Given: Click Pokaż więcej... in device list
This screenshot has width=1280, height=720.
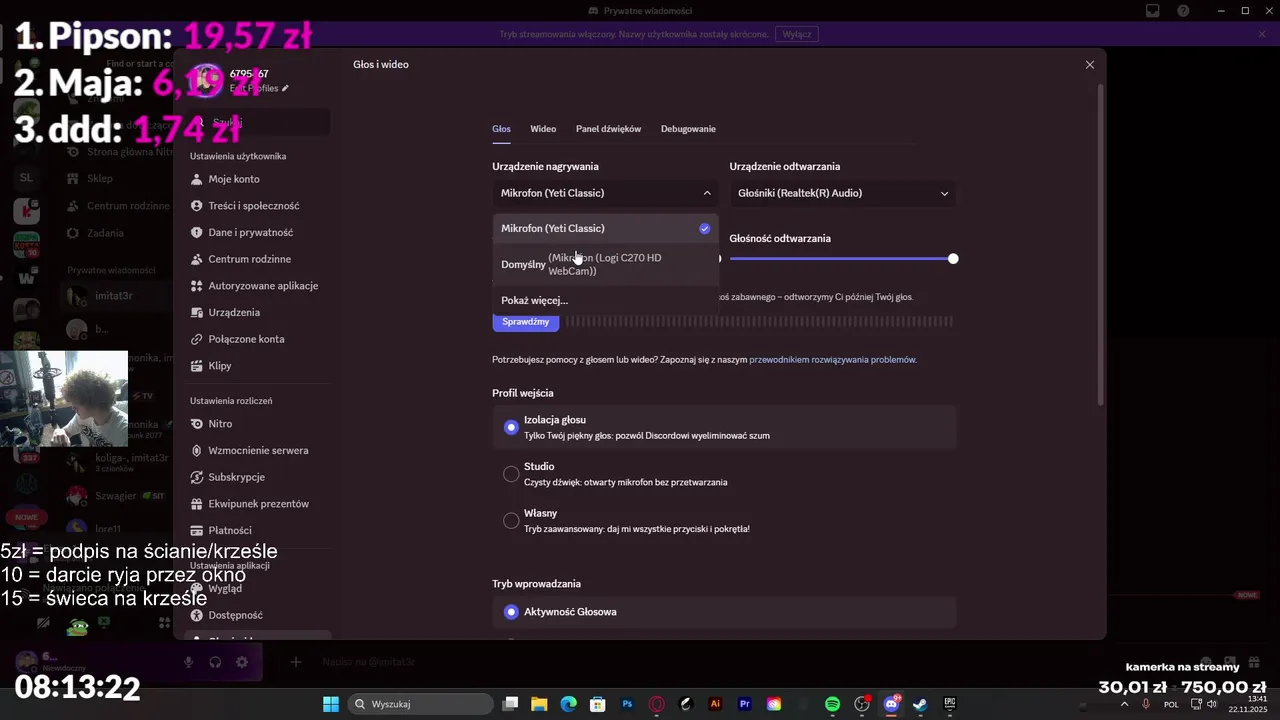Looking at the screenshot, I should pyautogui.click(x=535, y=300).
